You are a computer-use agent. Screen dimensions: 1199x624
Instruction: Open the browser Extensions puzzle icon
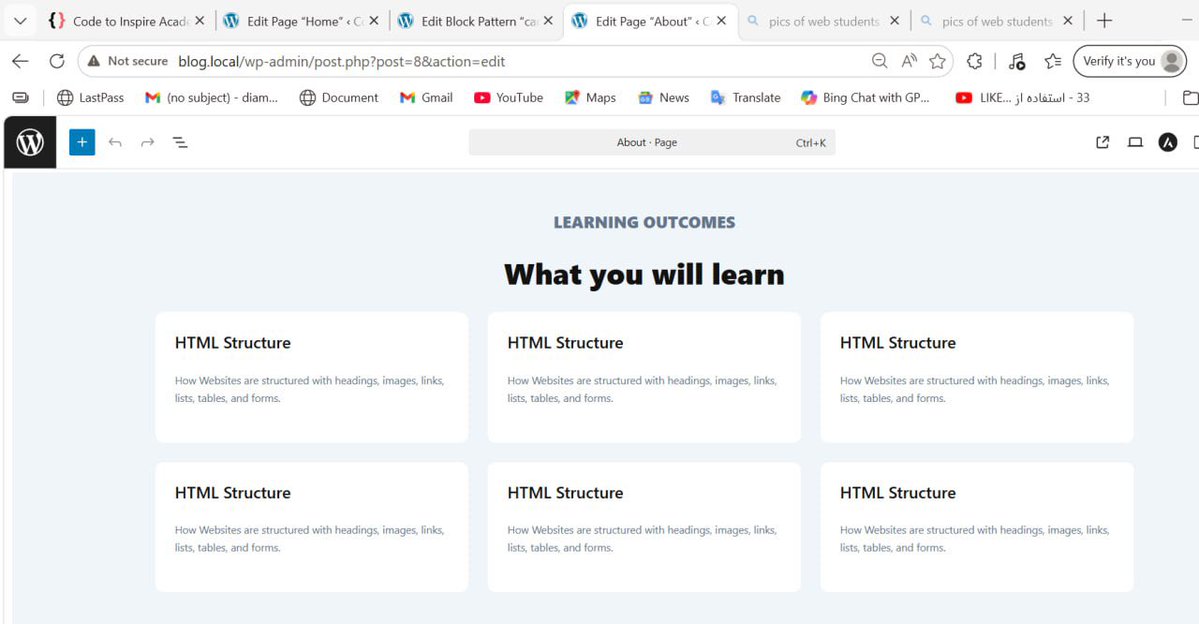click(x=974, y=61)
